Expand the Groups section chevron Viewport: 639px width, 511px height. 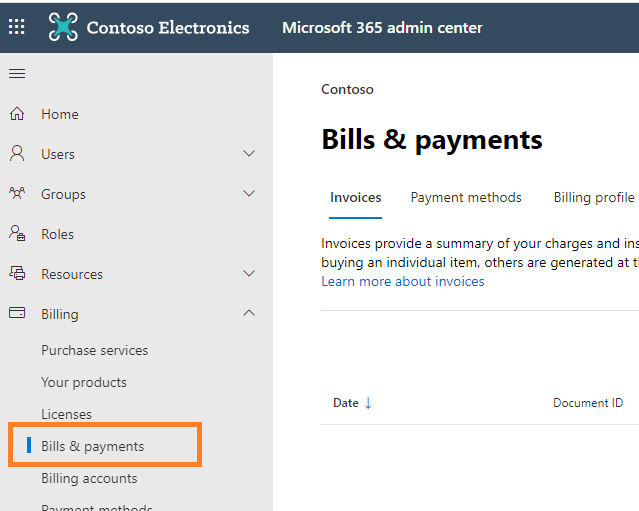pyautogui.click(x=249, y=194)
